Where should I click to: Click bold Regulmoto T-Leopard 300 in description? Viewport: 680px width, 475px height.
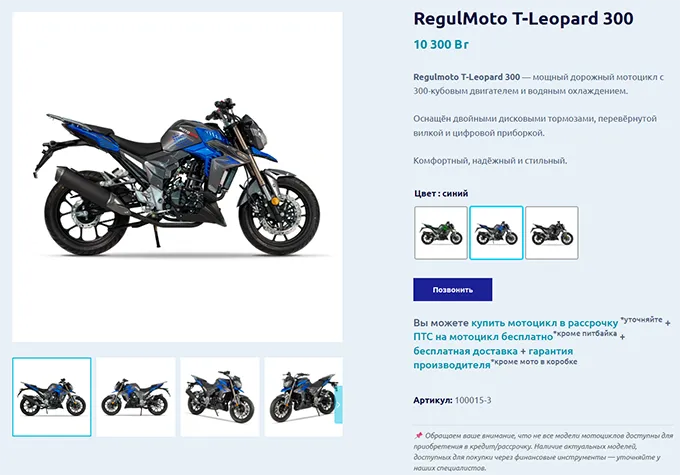466,77
